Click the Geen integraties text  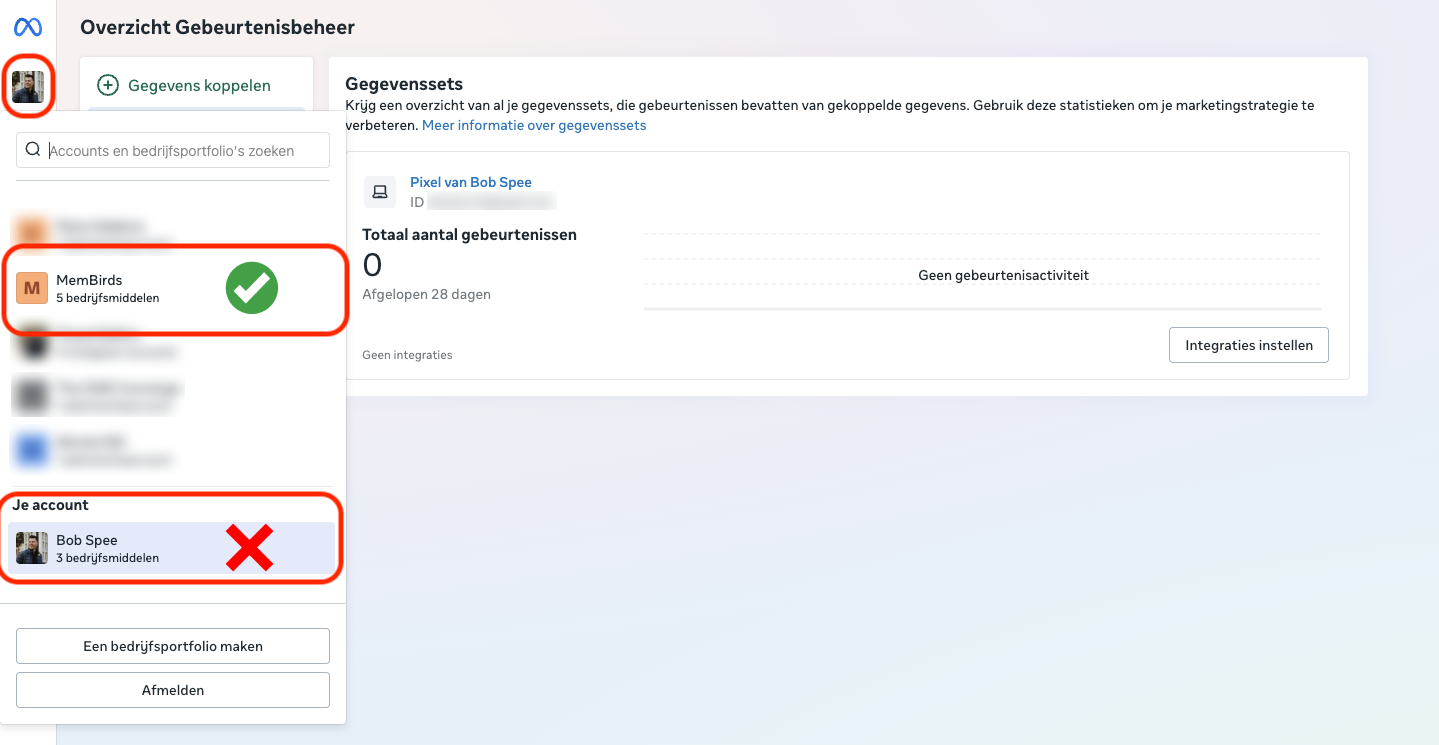(x=407, y=355)
